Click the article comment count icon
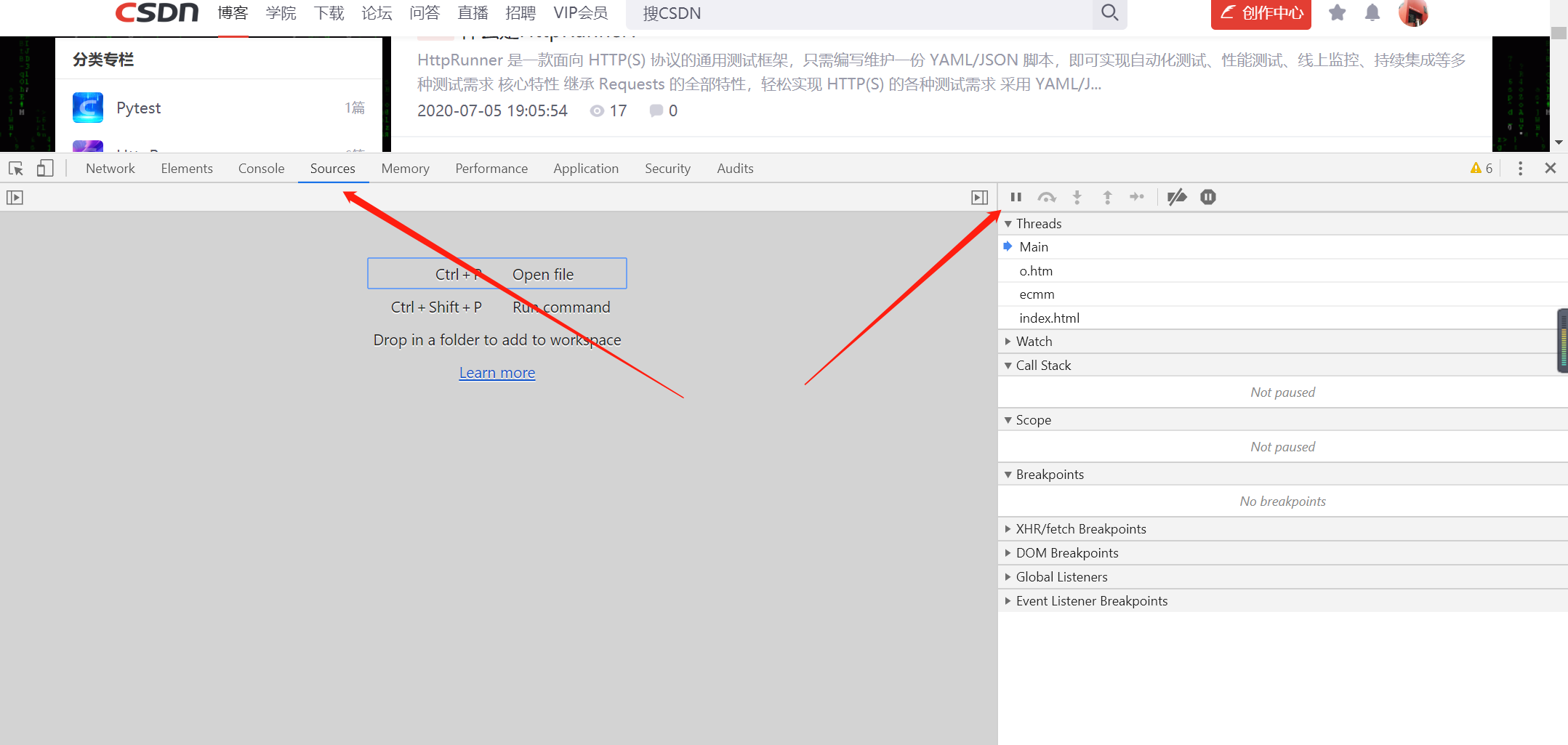The image size is (1568, 745). [x=656, y=110]
